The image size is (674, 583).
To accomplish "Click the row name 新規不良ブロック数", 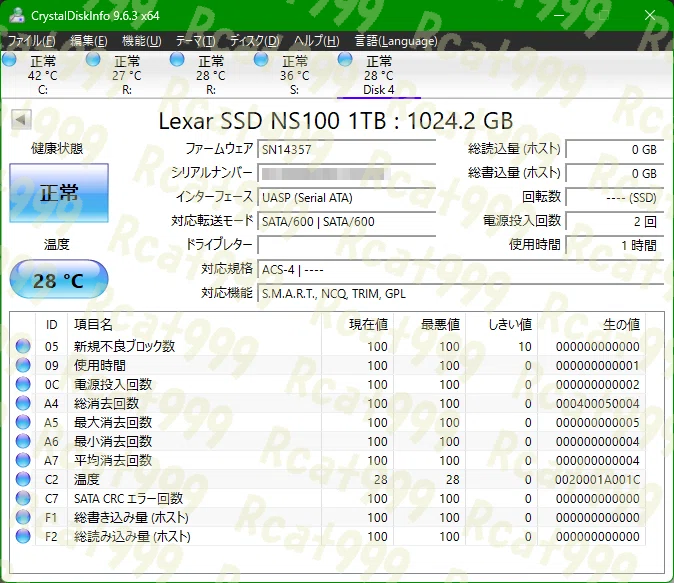I will (x=124, y=346).
